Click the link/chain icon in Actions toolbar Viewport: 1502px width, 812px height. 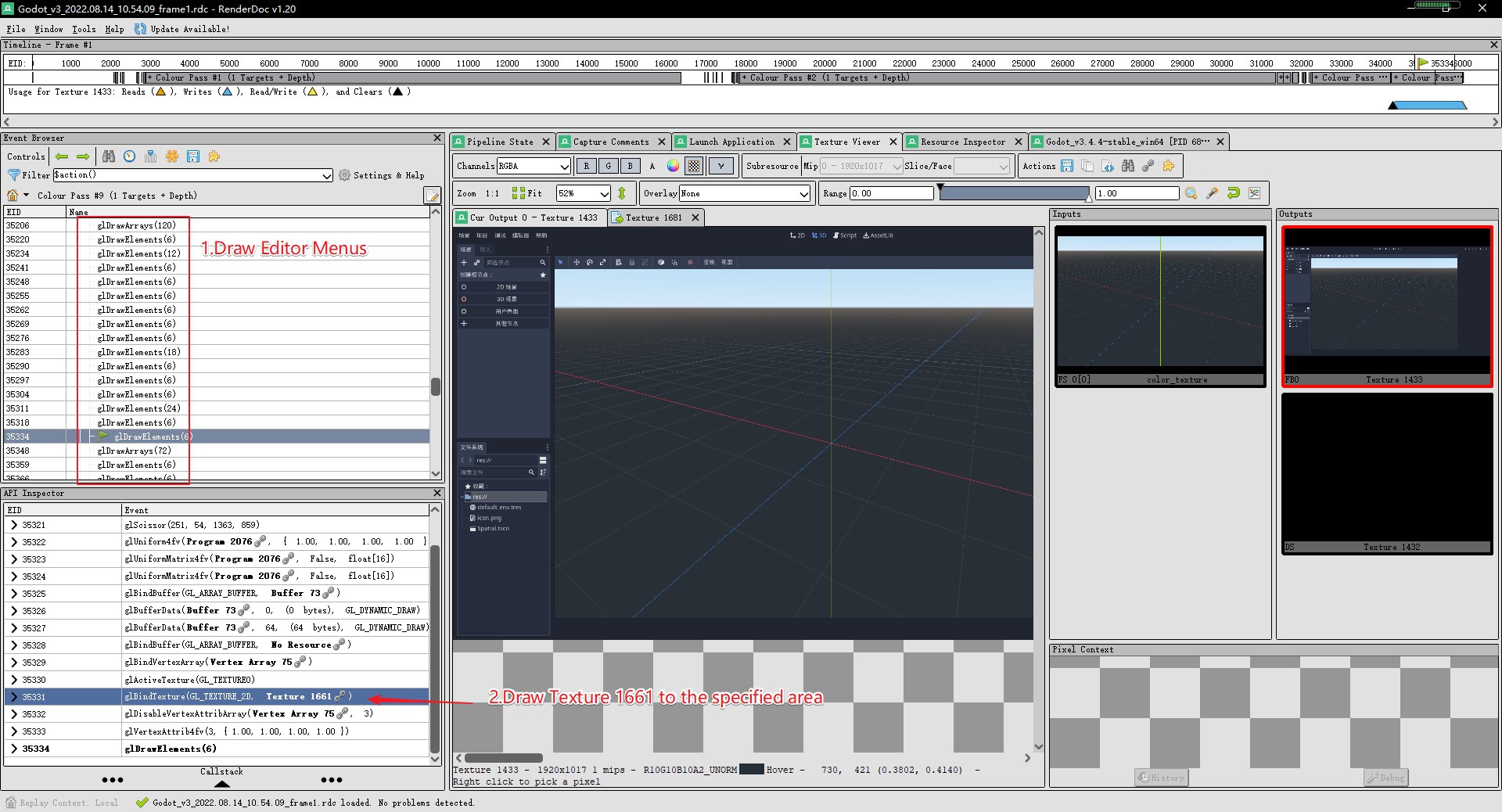click(x=1148, y=166)
